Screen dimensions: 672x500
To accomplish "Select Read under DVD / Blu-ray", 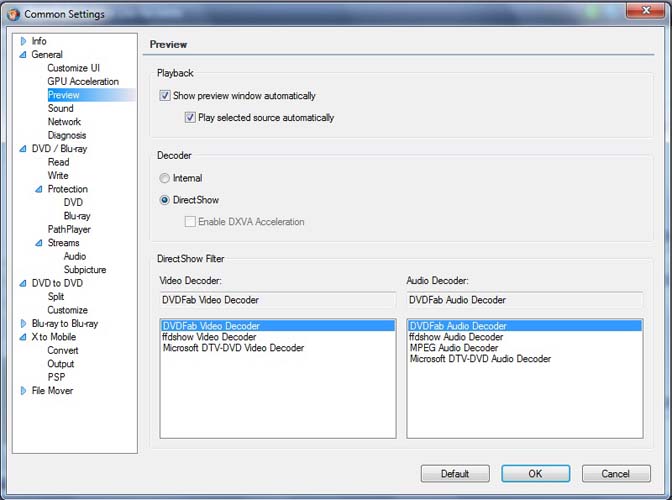I will pyautogui.click(x=59, y=162).
